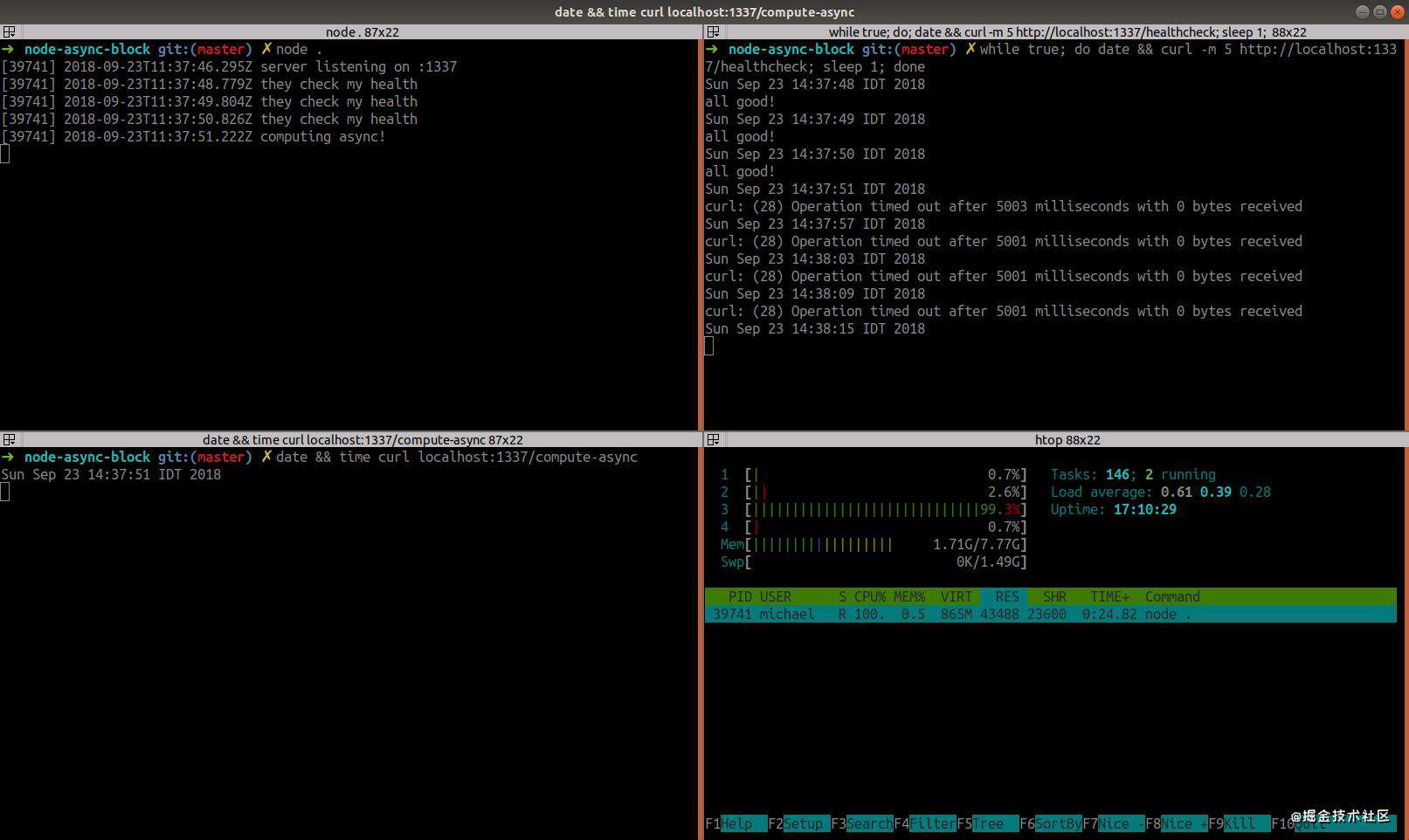Open the group icon of the healthcheck loop pane

713,31
